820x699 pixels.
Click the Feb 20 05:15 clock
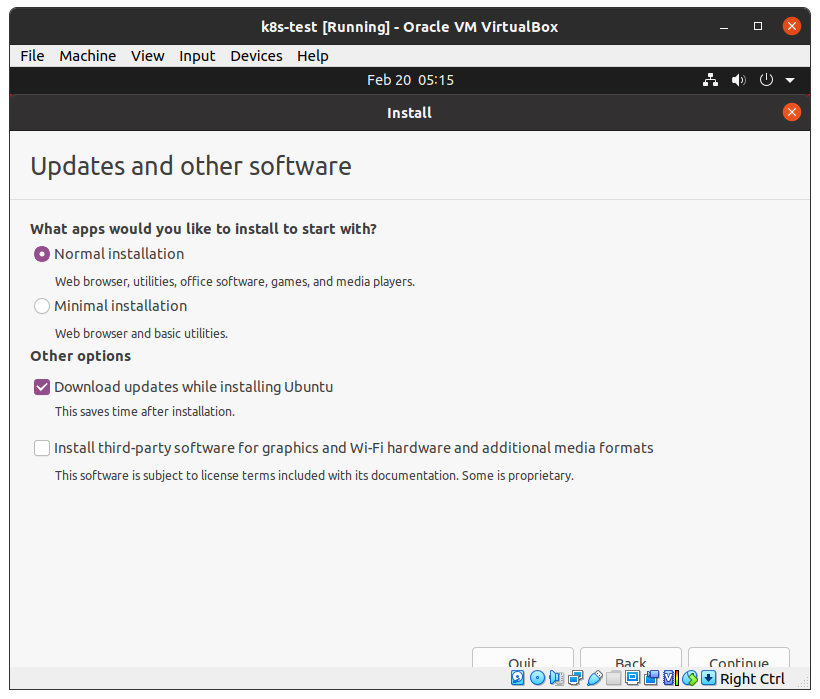[410, 80]
